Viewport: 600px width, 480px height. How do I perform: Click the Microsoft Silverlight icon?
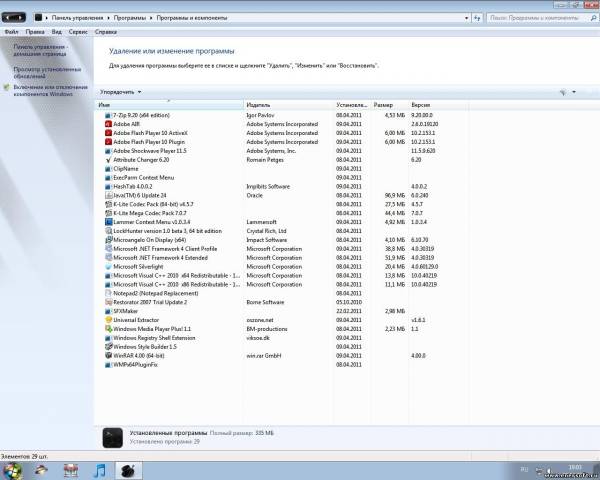tap(108, 266)
